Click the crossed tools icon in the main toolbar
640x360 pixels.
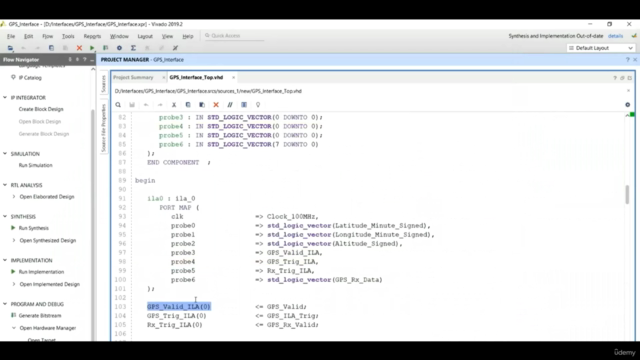(x=175, y=48)
